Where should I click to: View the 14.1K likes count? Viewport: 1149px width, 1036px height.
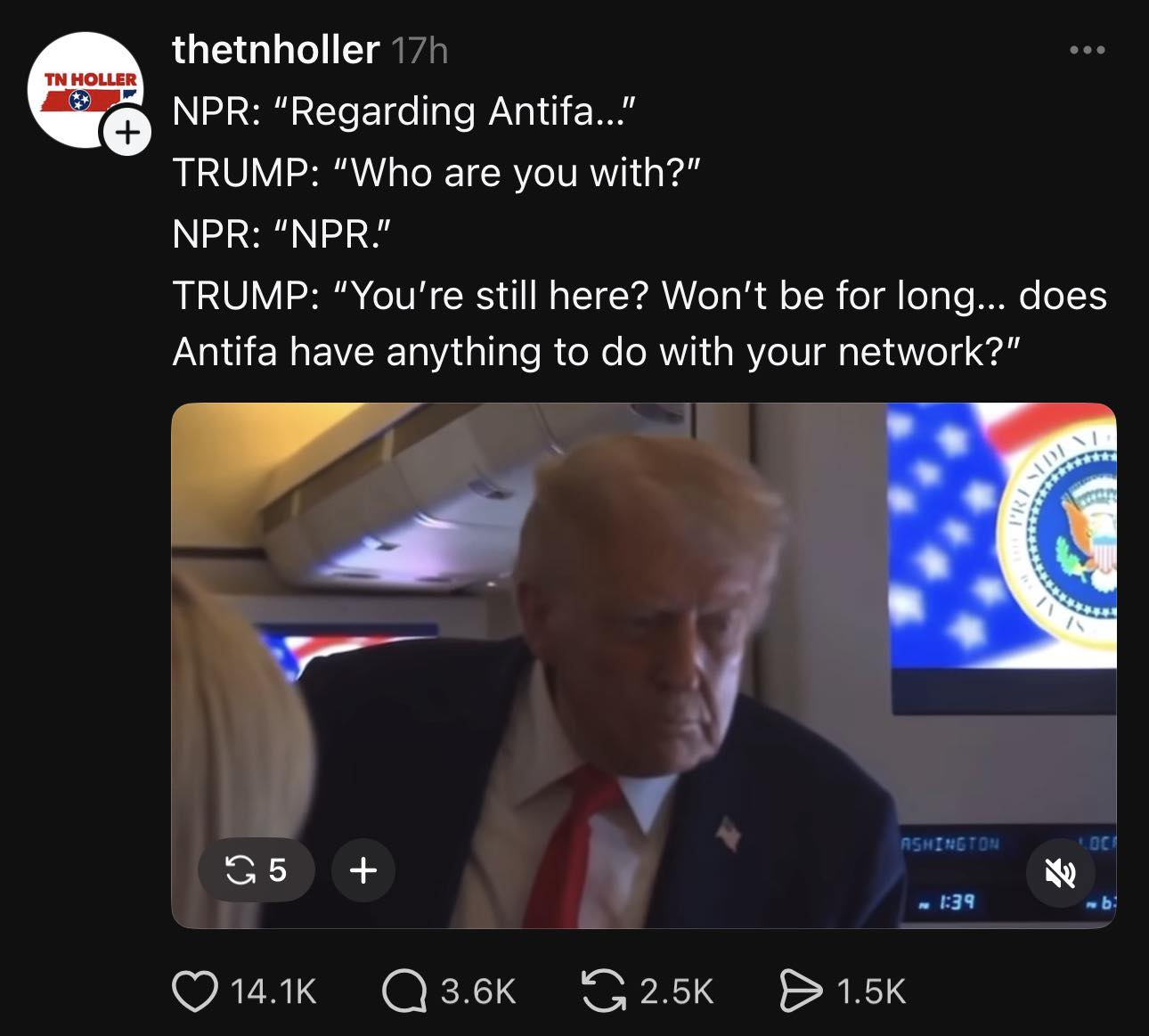tap(273, 991)
